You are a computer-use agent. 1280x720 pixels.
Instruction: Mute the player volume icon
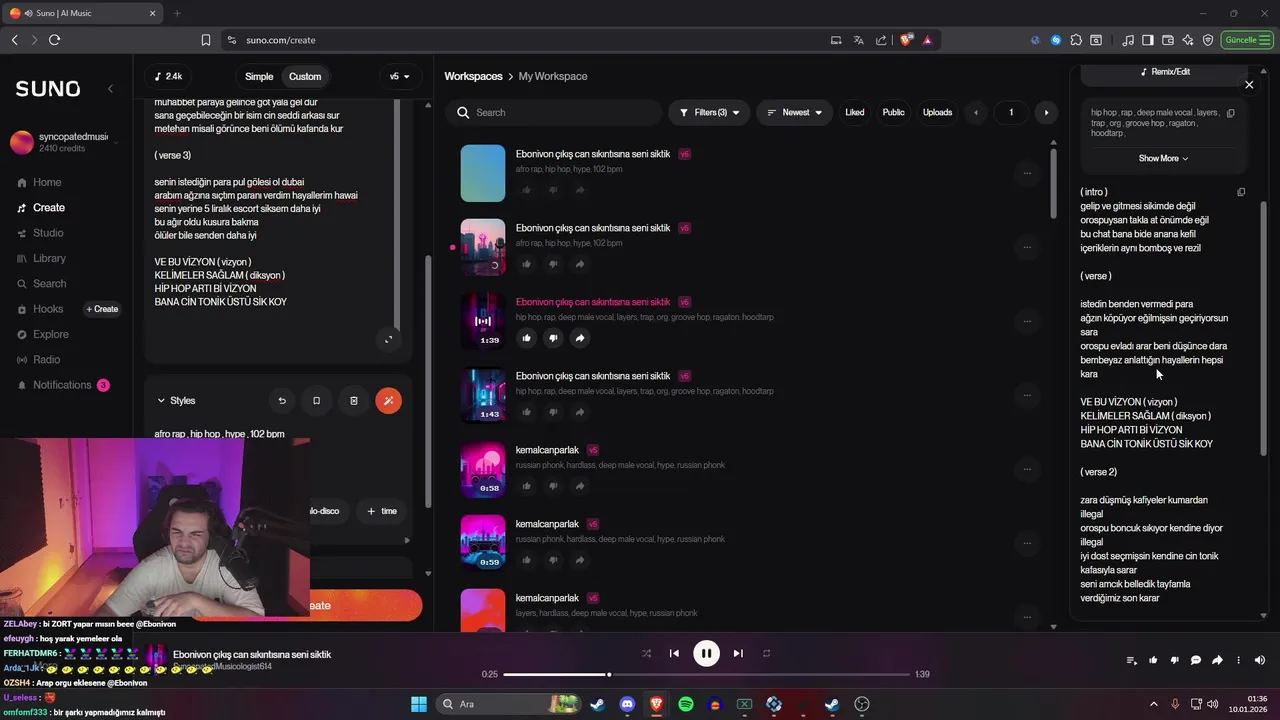1259,660
